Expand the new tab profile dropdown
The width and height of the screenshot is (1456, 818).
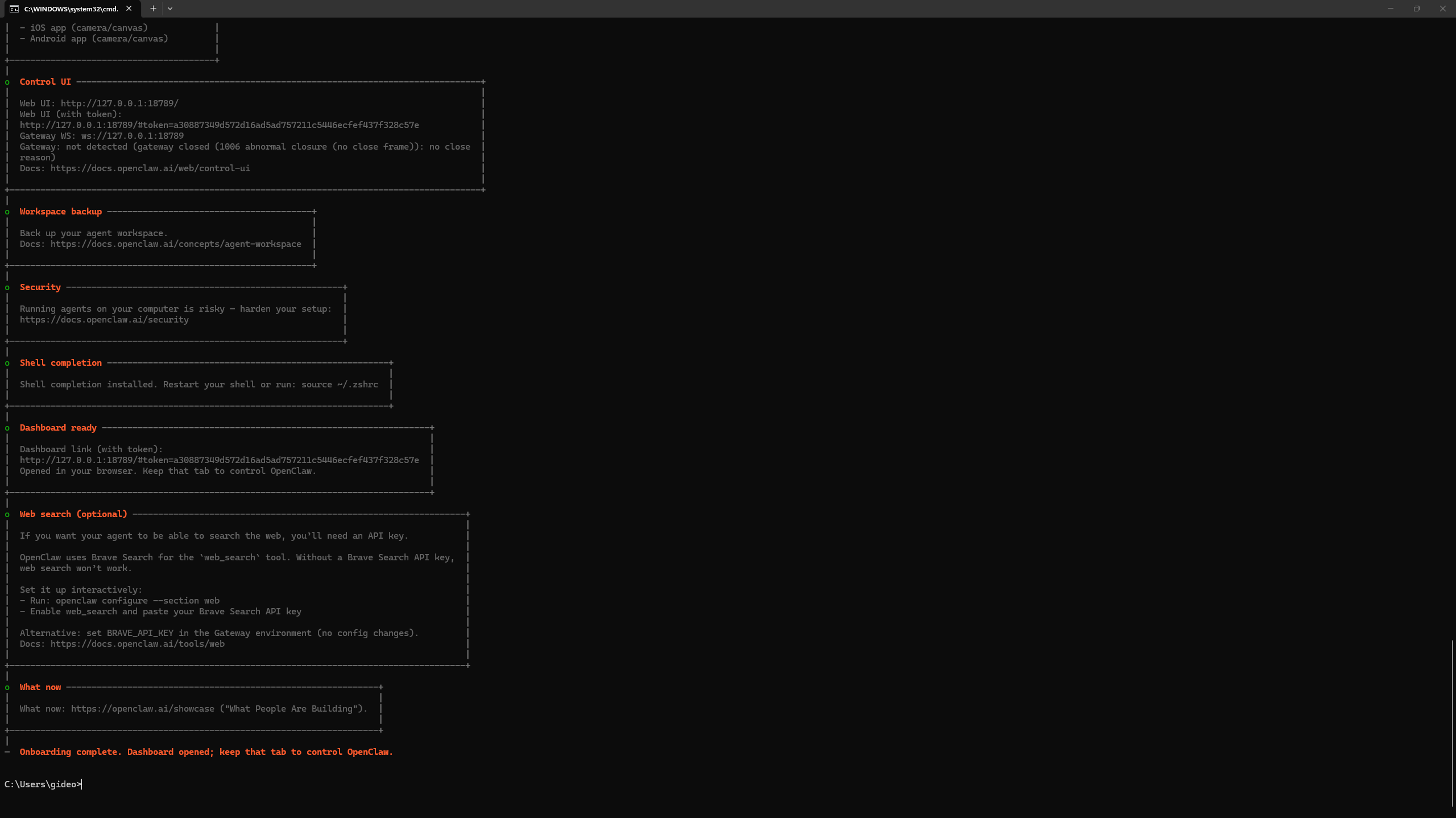tap(170, 9)
